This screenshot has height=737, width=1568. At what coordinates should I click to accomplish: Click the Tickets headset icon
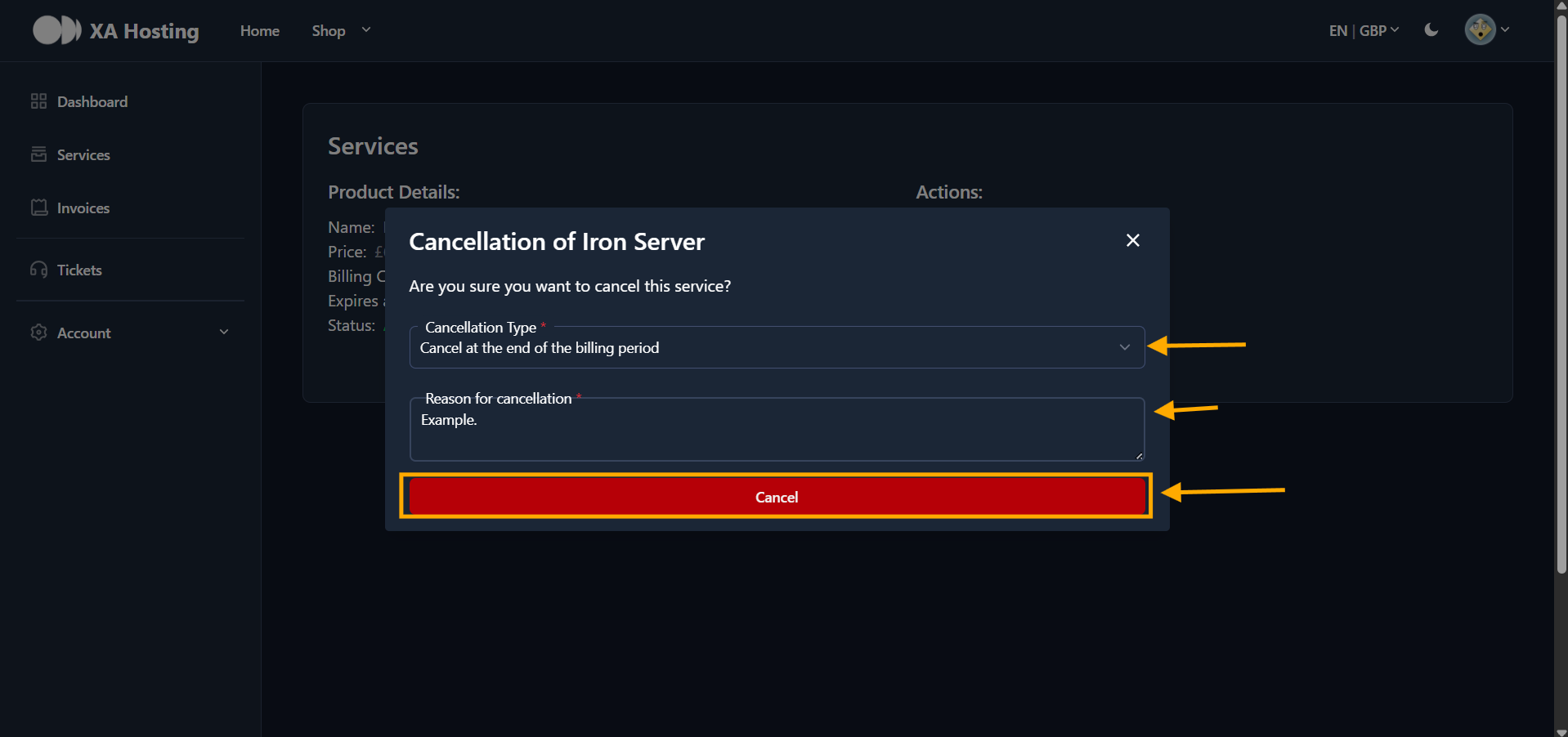(x=38, y=270)
